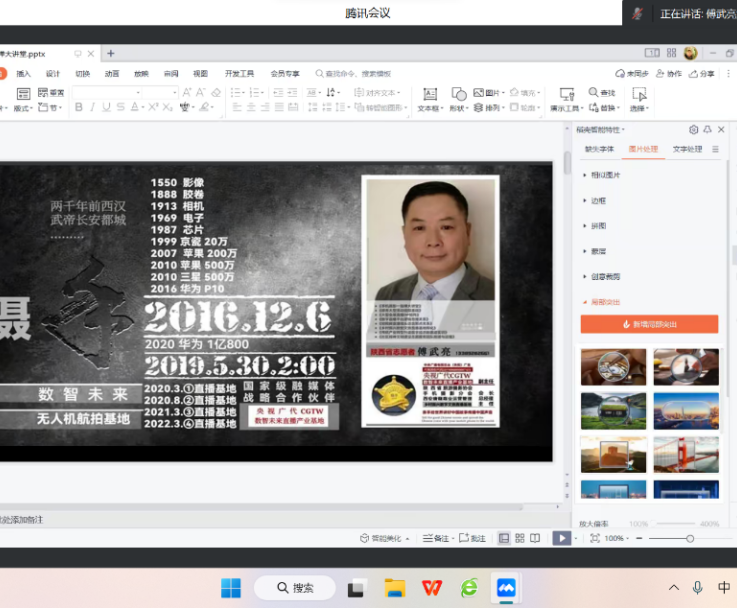
Task: Click the 分享 share button
Action: [702, 73]
